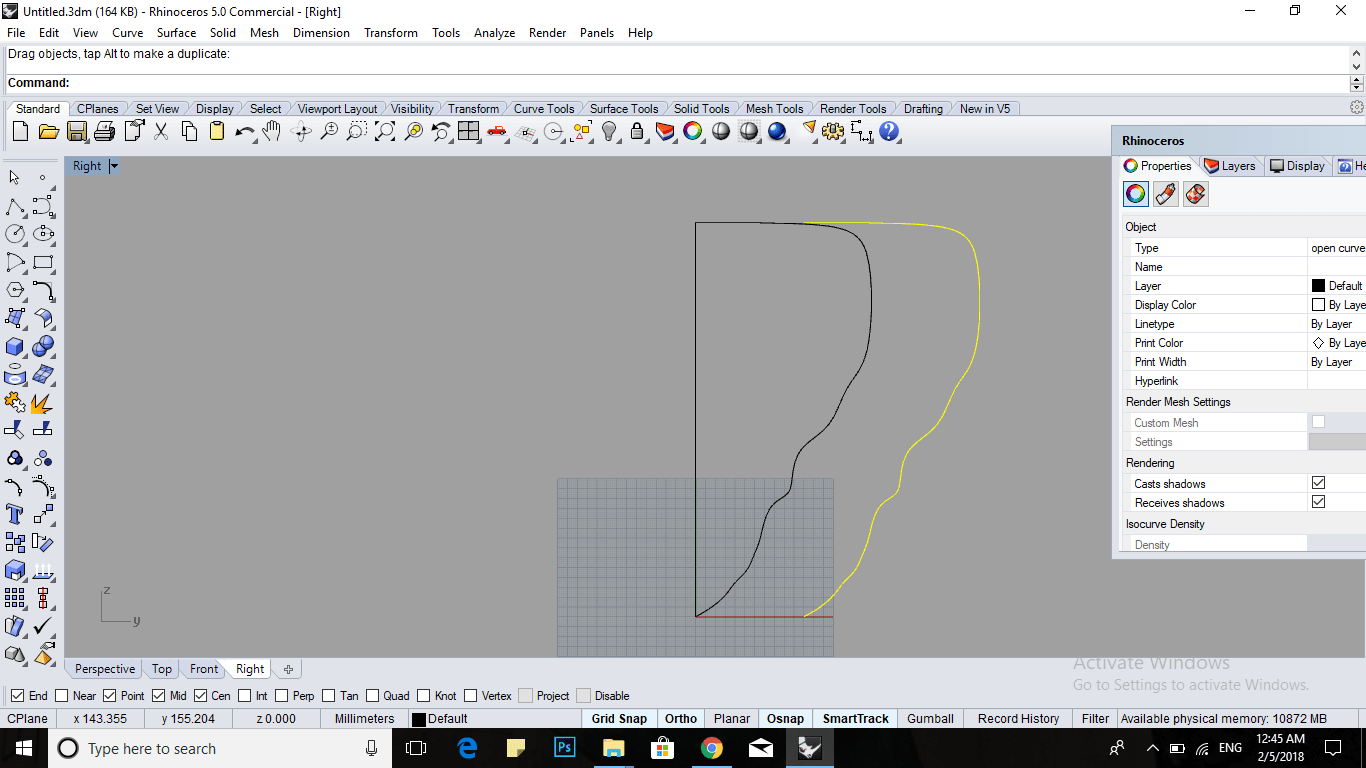Click the Command input line
This screenshot has width=1366, height=768.
pos(676,83)
